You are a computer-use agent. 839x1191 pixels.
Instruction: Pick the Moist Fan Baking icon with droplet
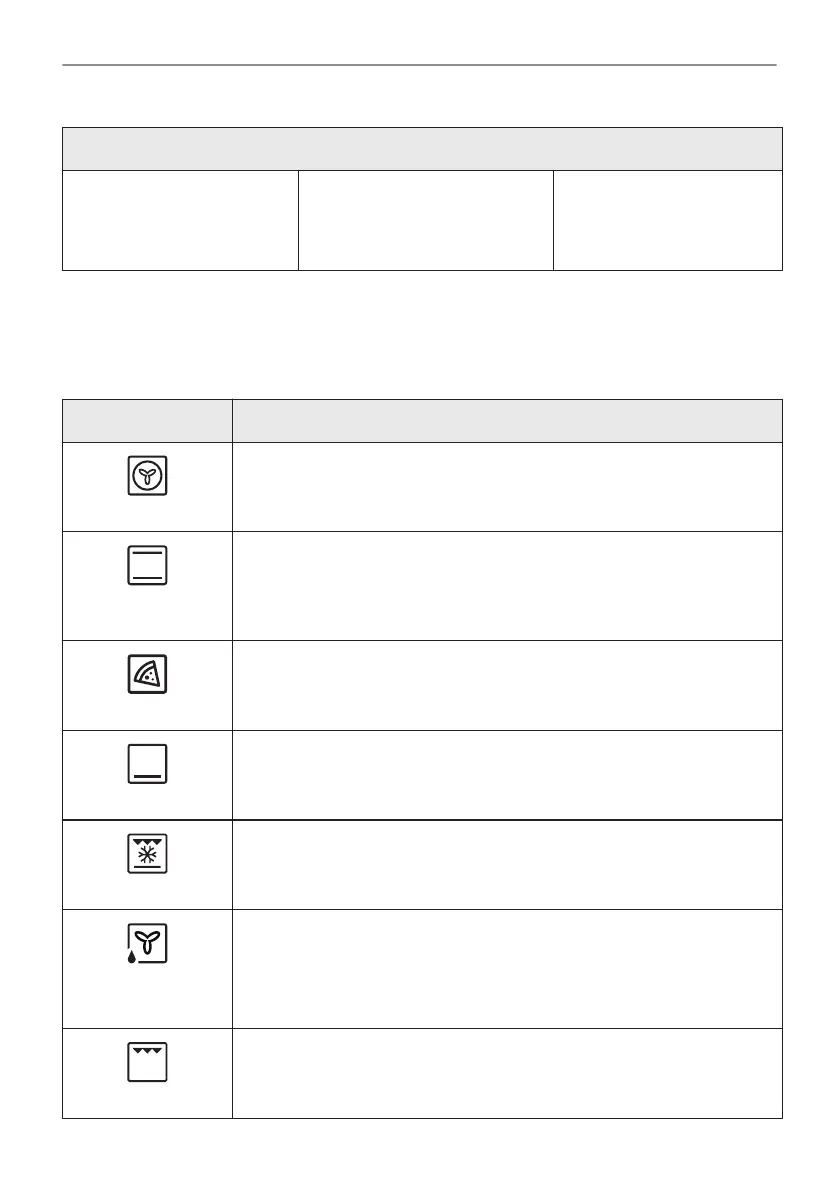[146, 945]
